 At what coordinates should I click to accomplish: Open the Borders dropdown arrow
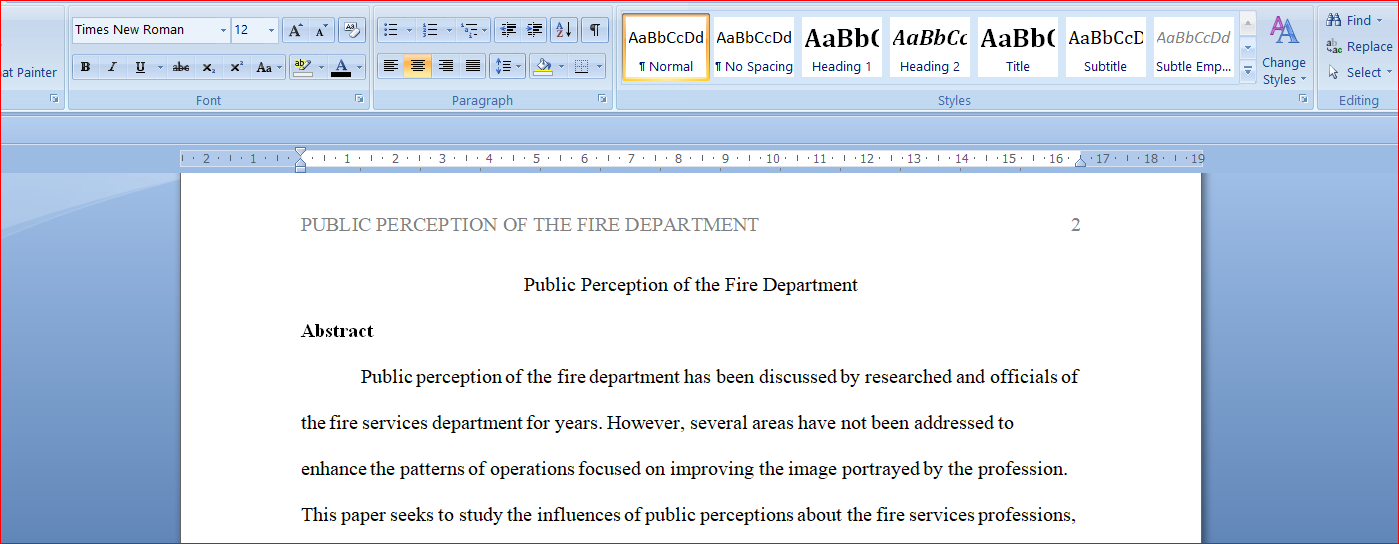(600, 67)
